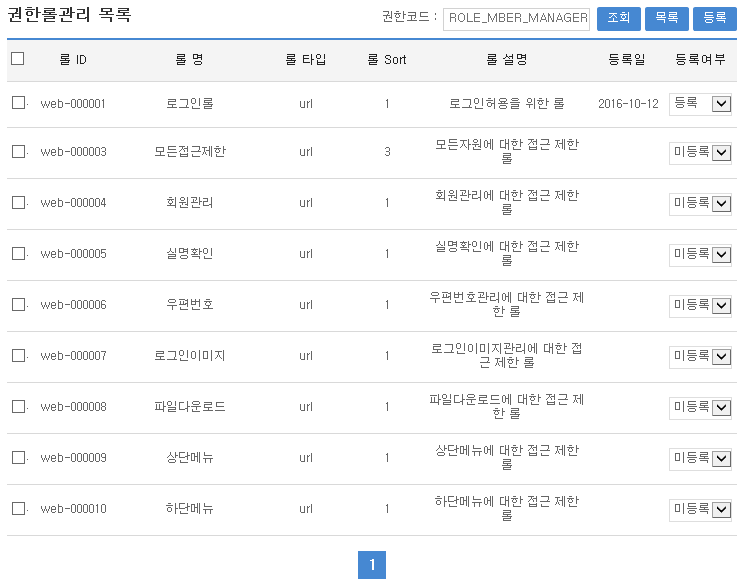
Task: Open 등록여부 dropdown for 상단메뉴 row
Action: tap(701, 459)
